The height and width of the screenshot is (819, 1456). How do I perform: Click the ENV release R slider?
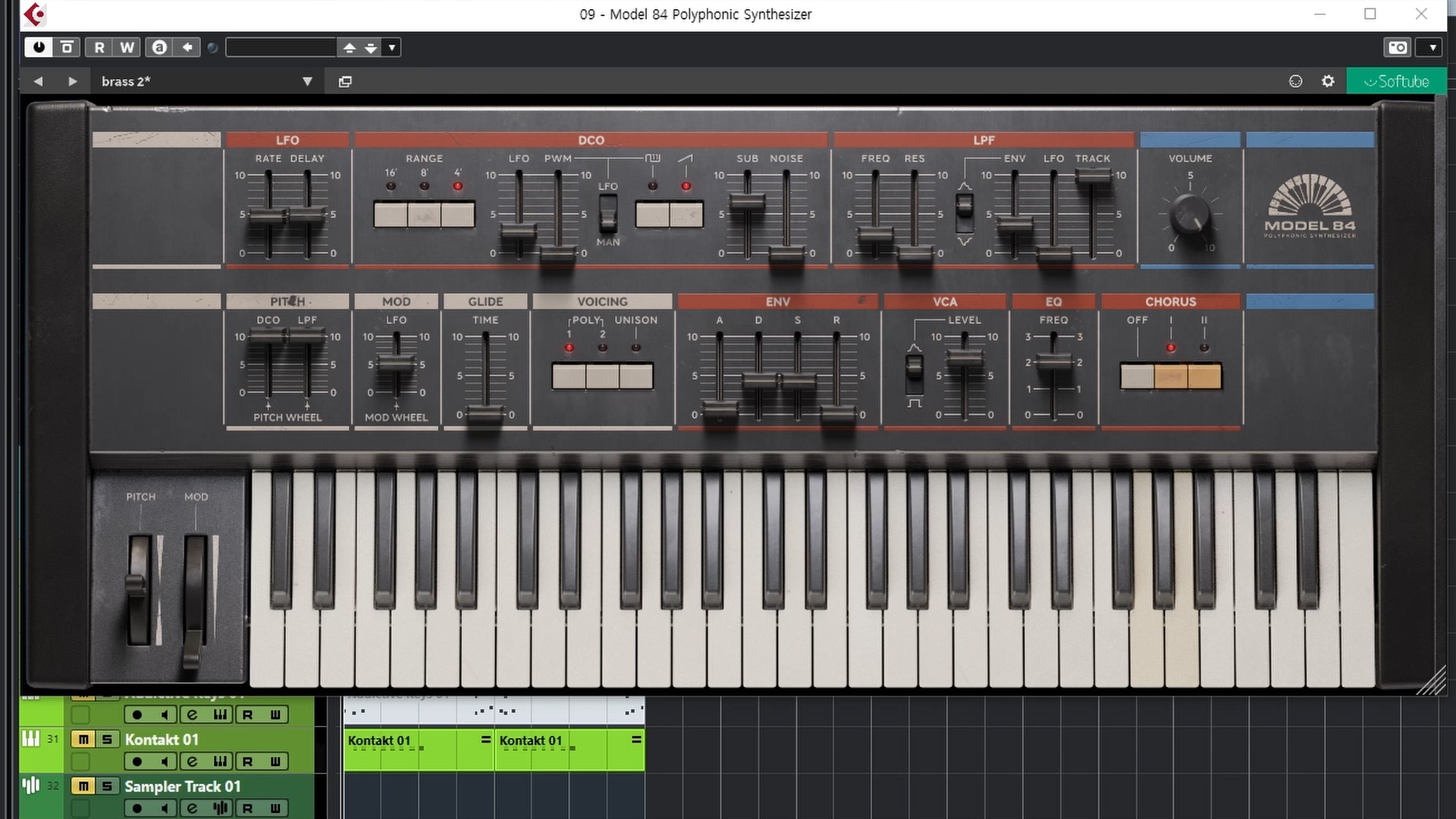[837, 413]
